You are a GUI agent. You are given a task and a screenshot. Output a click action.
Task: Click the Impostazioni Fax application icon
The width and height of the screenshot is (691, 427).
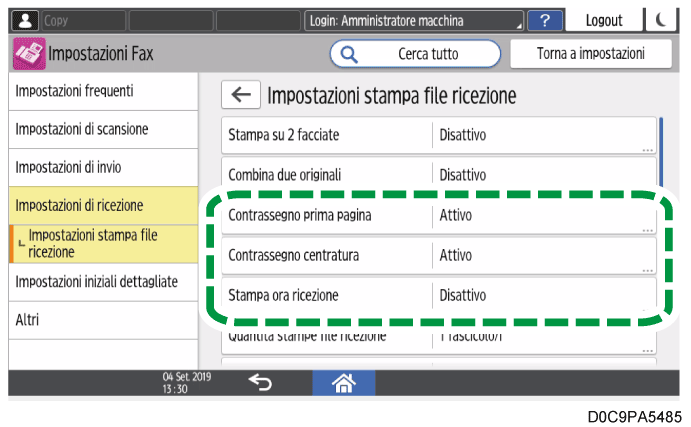tap(29, 53)
